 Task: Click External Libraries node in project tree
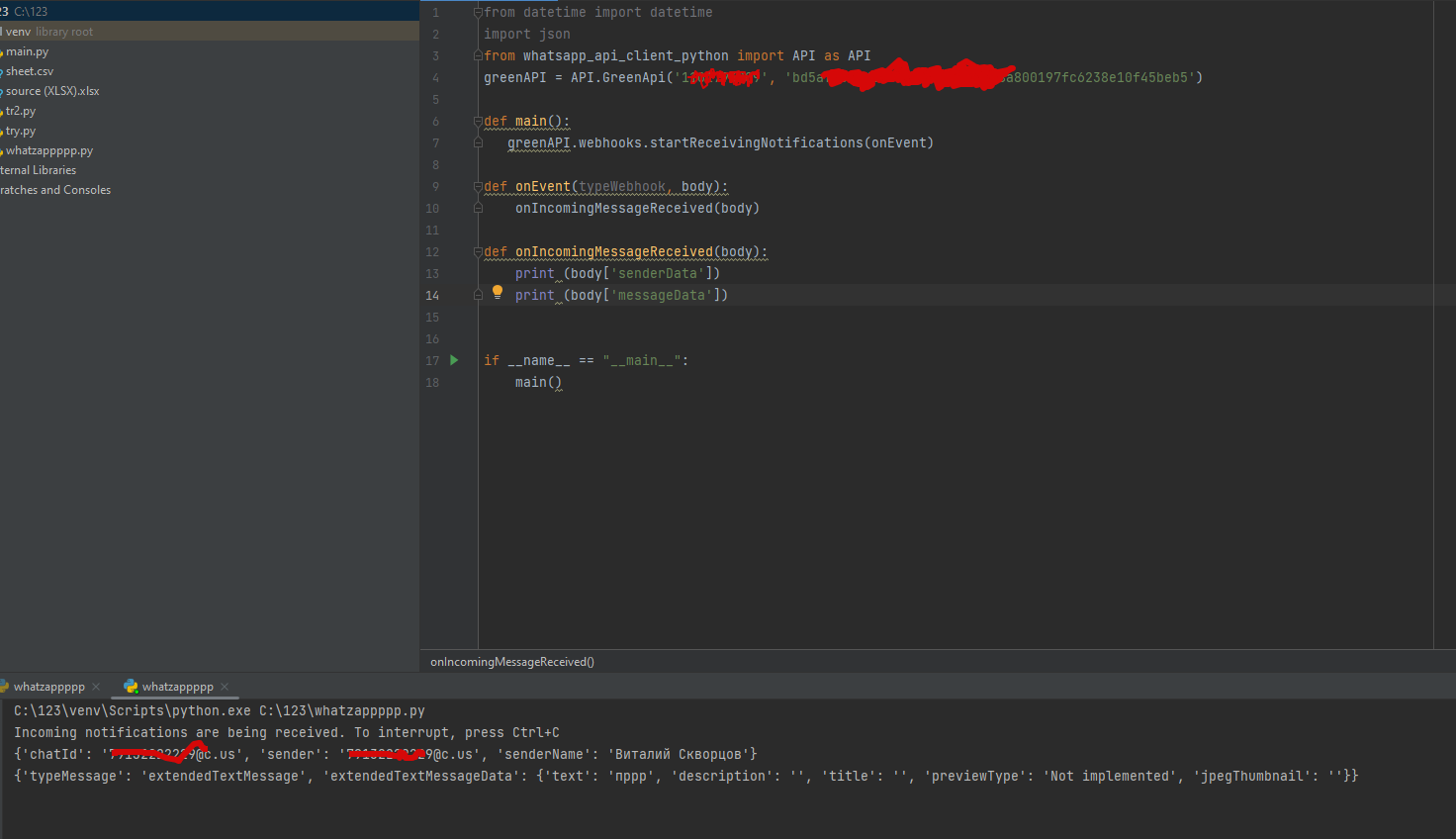39,170
